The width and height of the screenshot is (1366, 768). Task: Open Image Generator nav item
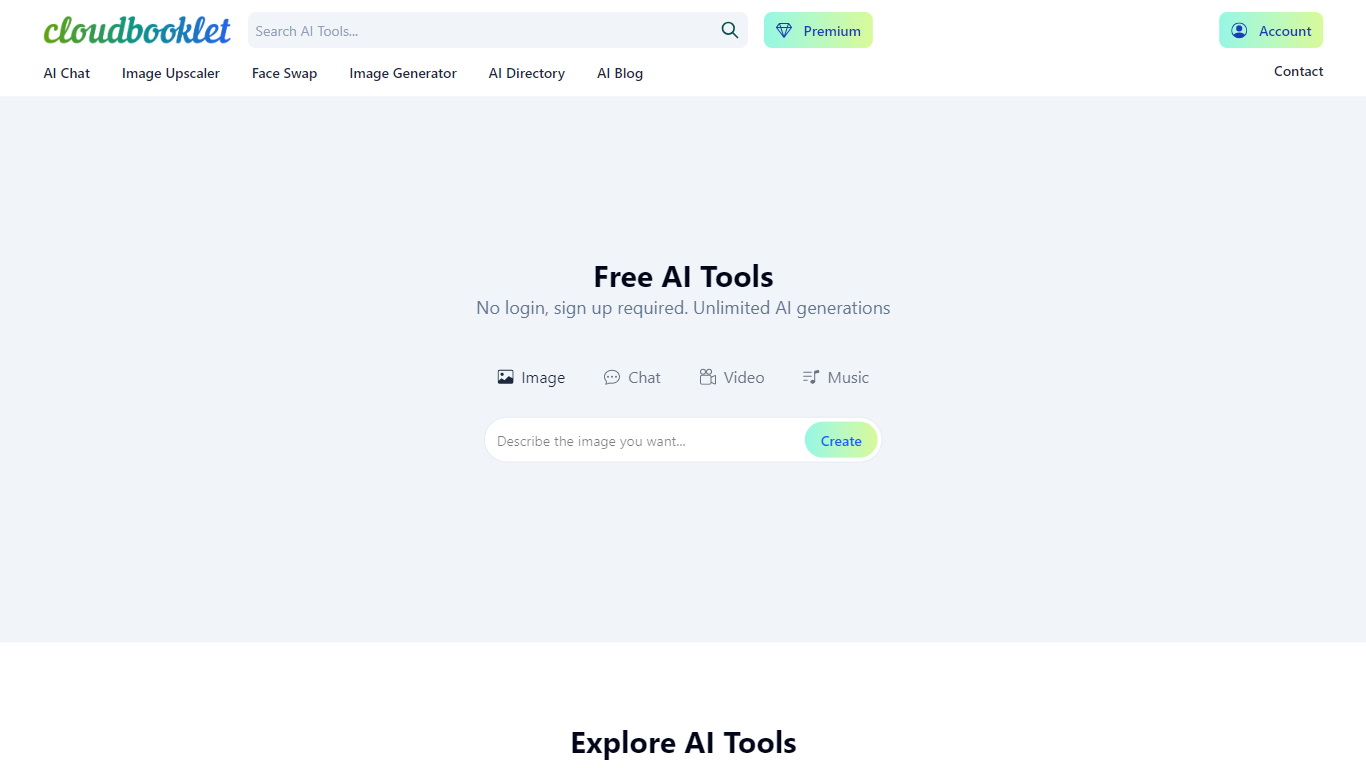[403, 73]
